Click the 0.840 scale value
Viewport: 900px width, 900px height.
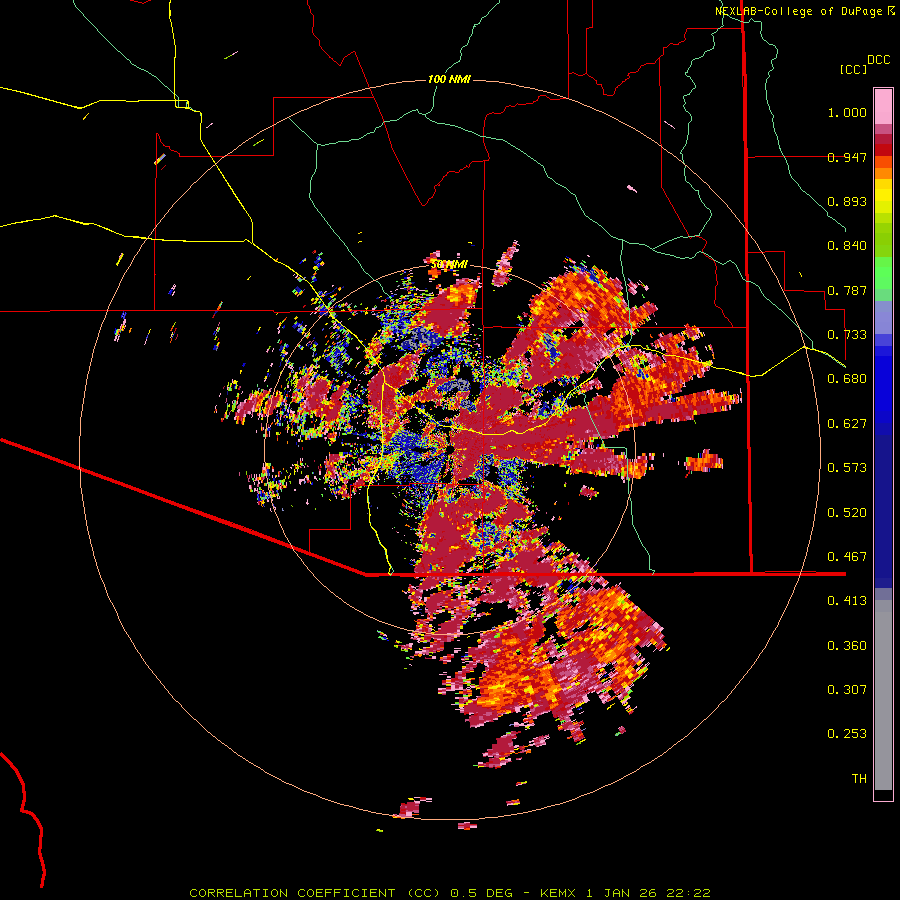pyautogui.click(x=847, y=246)
